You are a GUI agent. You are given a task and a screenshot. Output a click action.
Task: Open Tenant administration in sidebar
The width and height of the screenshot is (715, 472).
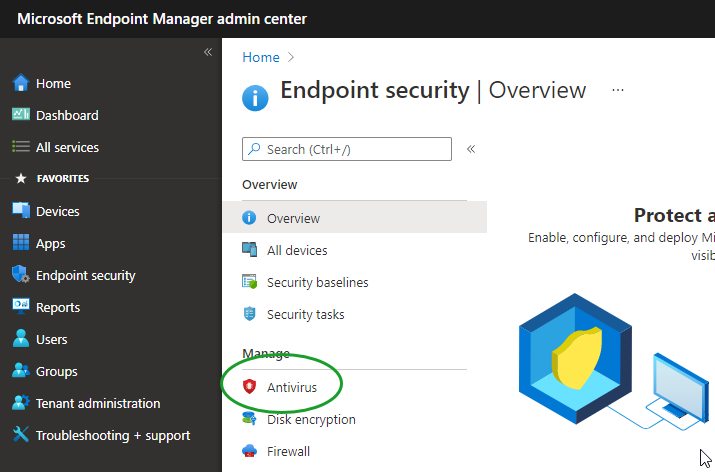98,403
